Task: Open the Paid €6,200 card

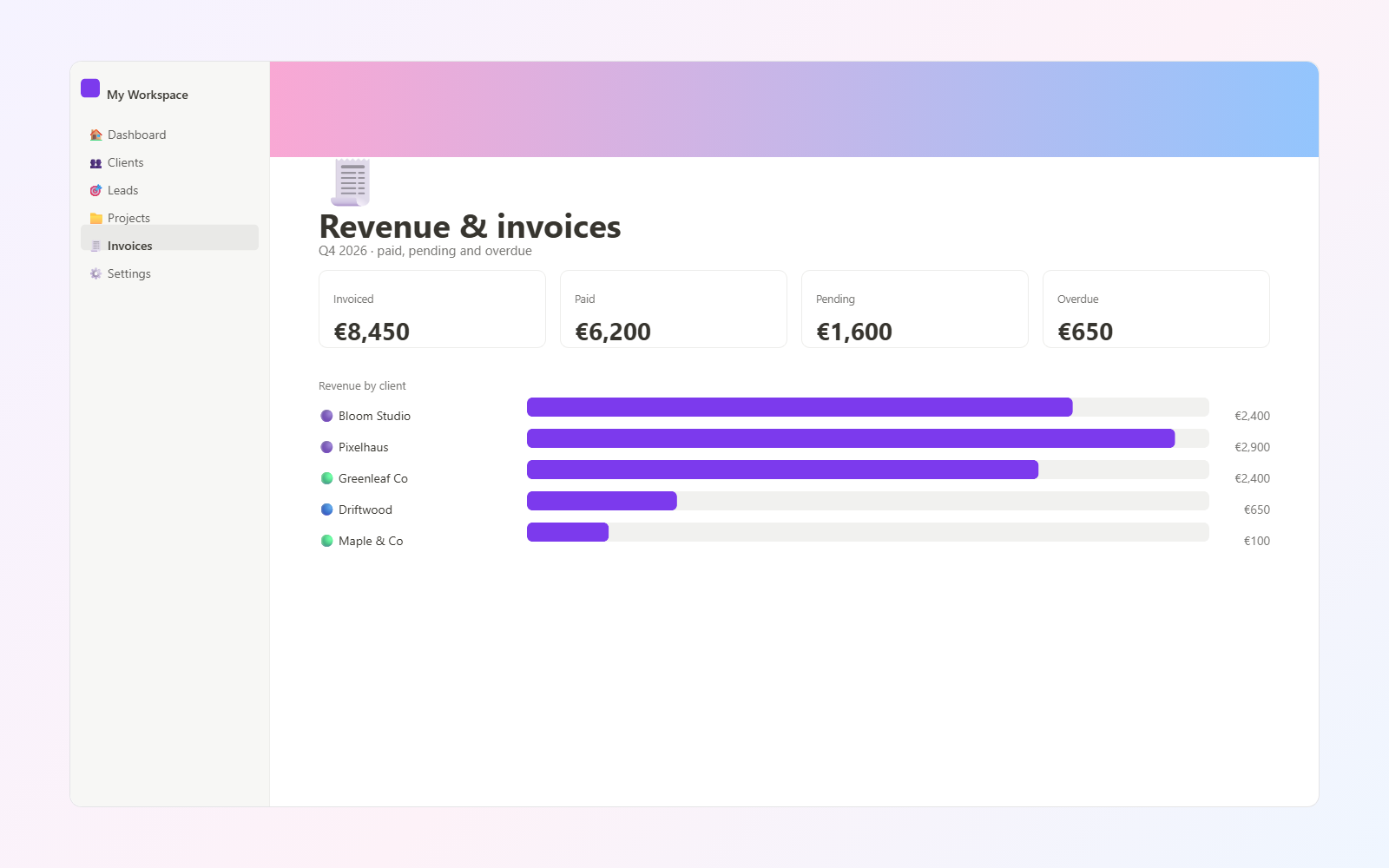Action: tap(674, 309)
